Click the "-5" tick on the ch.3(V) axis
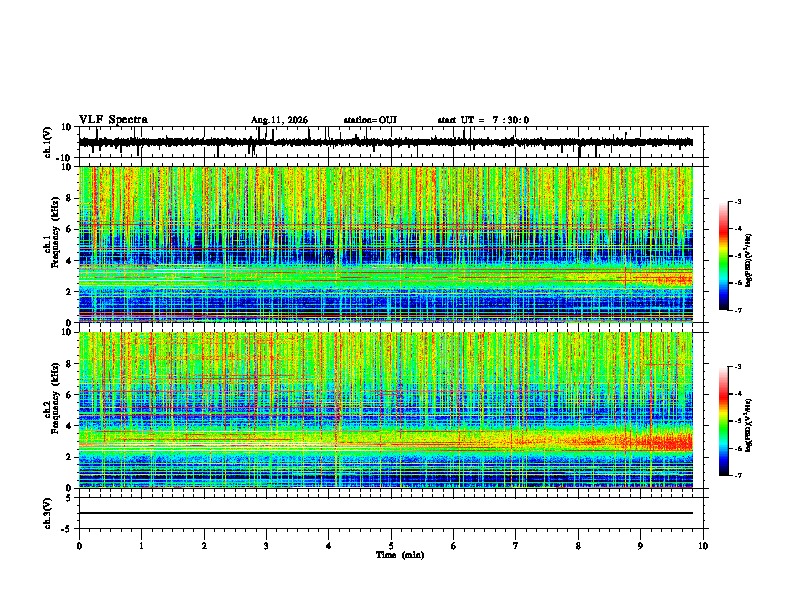This screenshot has width=792, height=612. tap(67, 529)
